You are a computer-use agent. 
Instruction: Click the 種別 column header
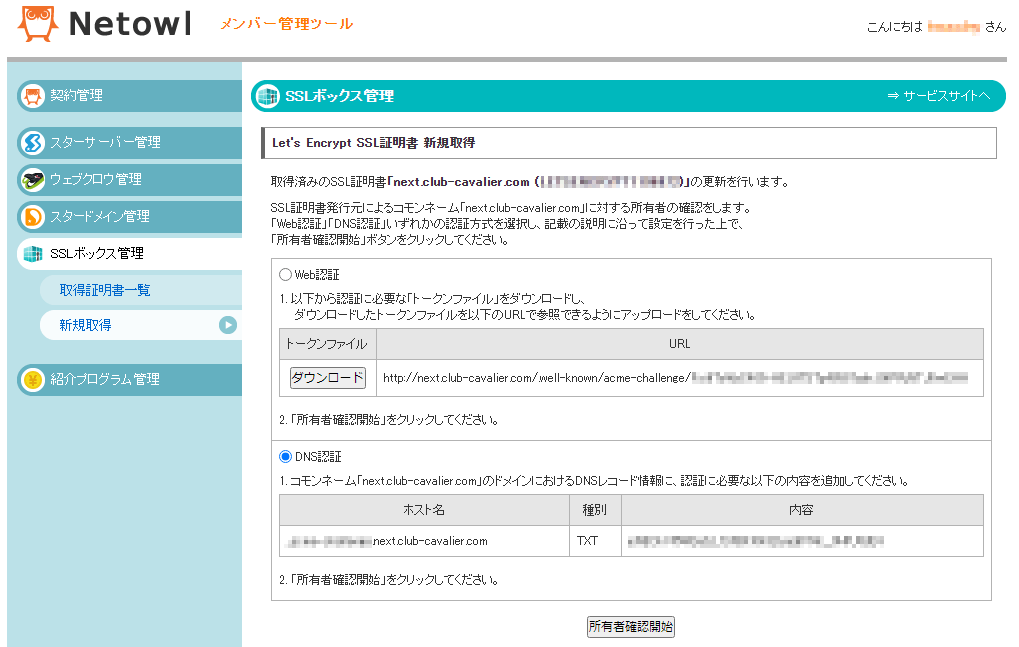point(595,510)
